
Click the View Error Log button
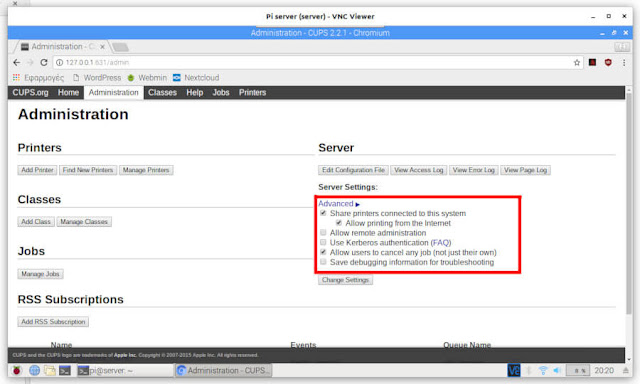pyautogui.click(x=473, y=170)
